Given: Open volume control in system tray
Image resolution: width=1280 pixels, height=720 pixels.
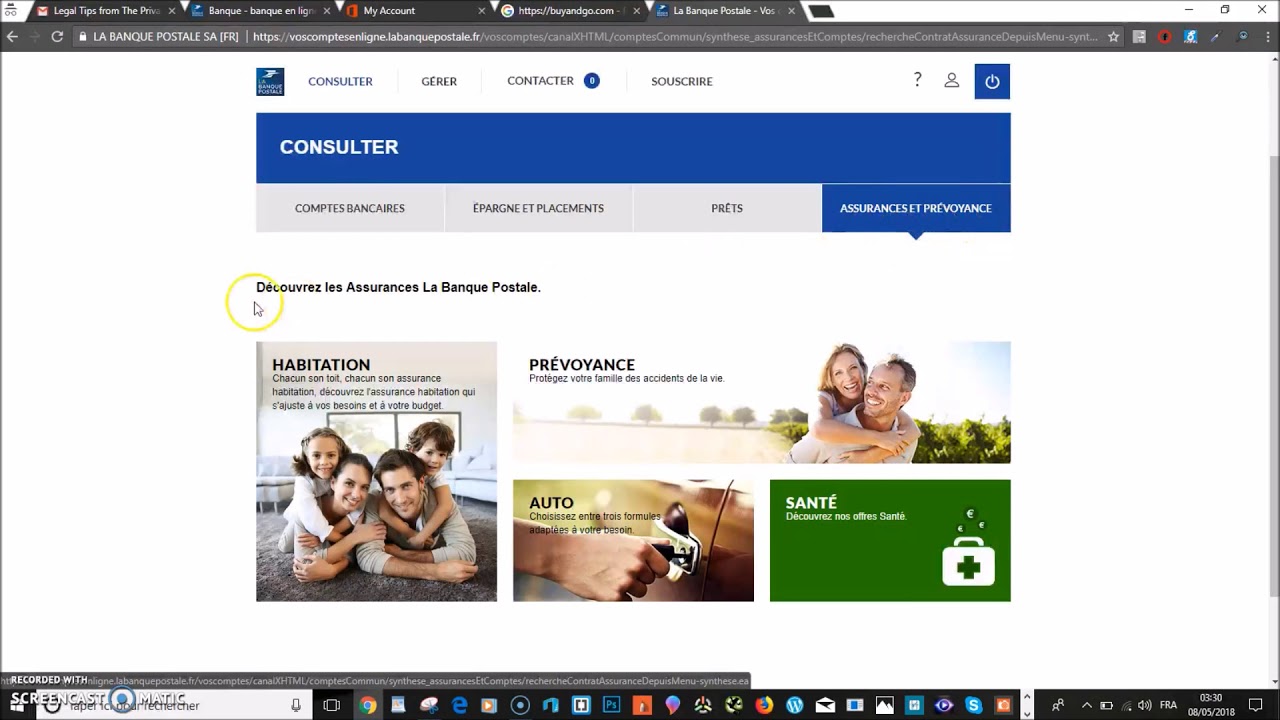Looking at the screenshot, I should (1144, 705).
